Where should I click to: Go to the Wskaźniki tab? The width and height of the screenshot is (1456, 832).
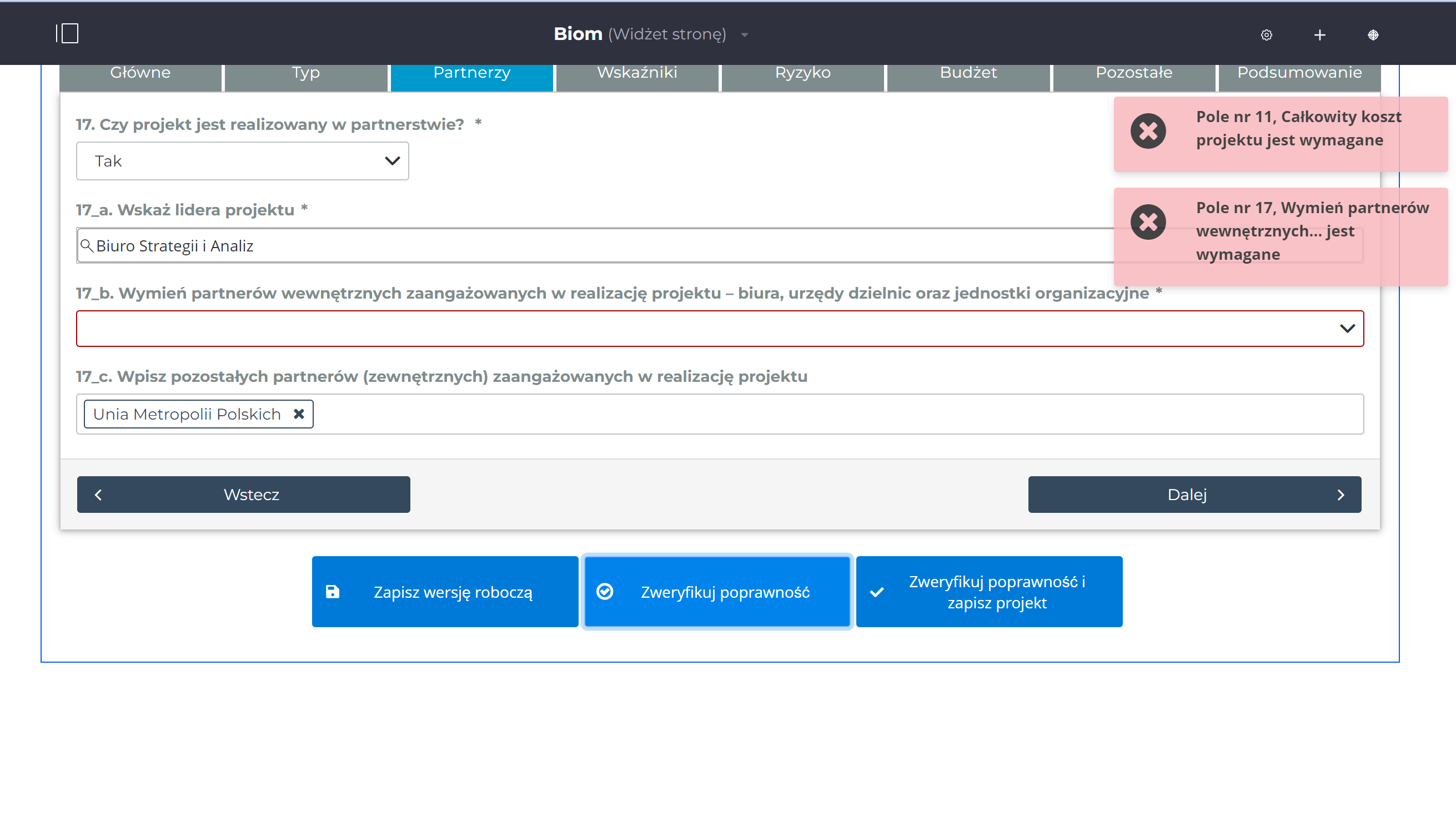[x=637, y=74]
